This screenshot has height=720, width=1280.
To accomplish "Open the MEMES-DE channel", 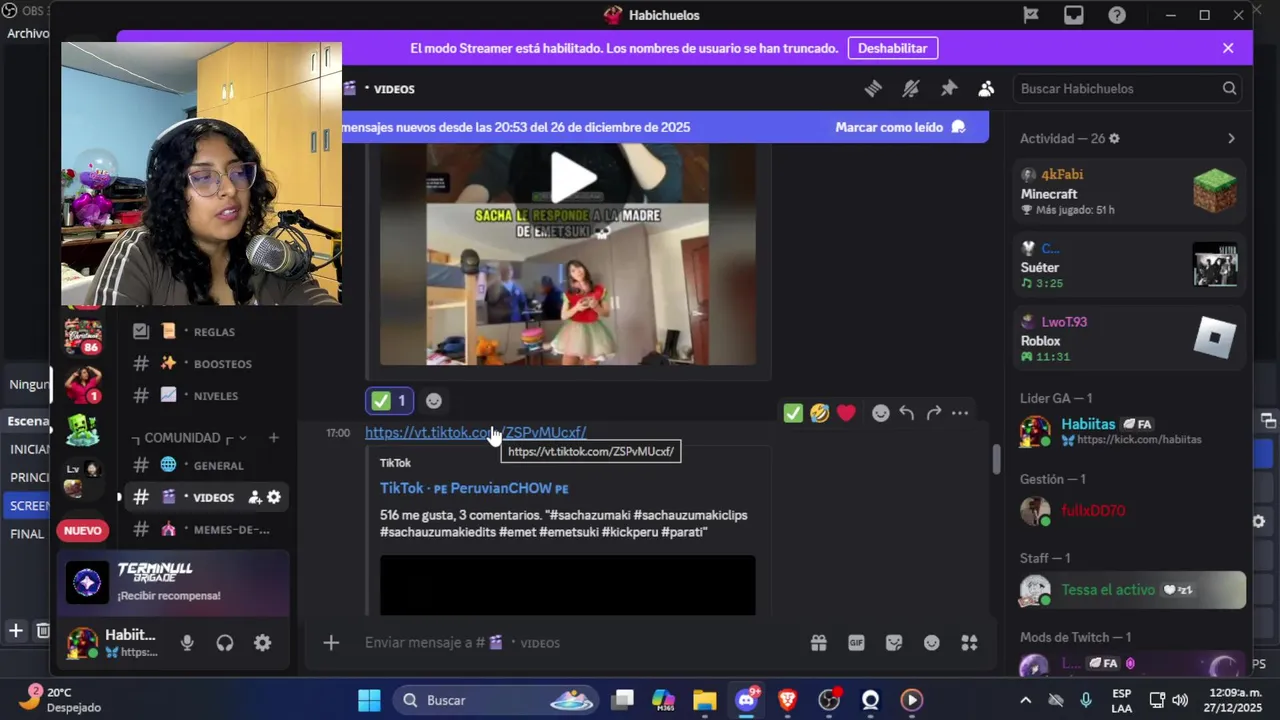I will (208, 529).
